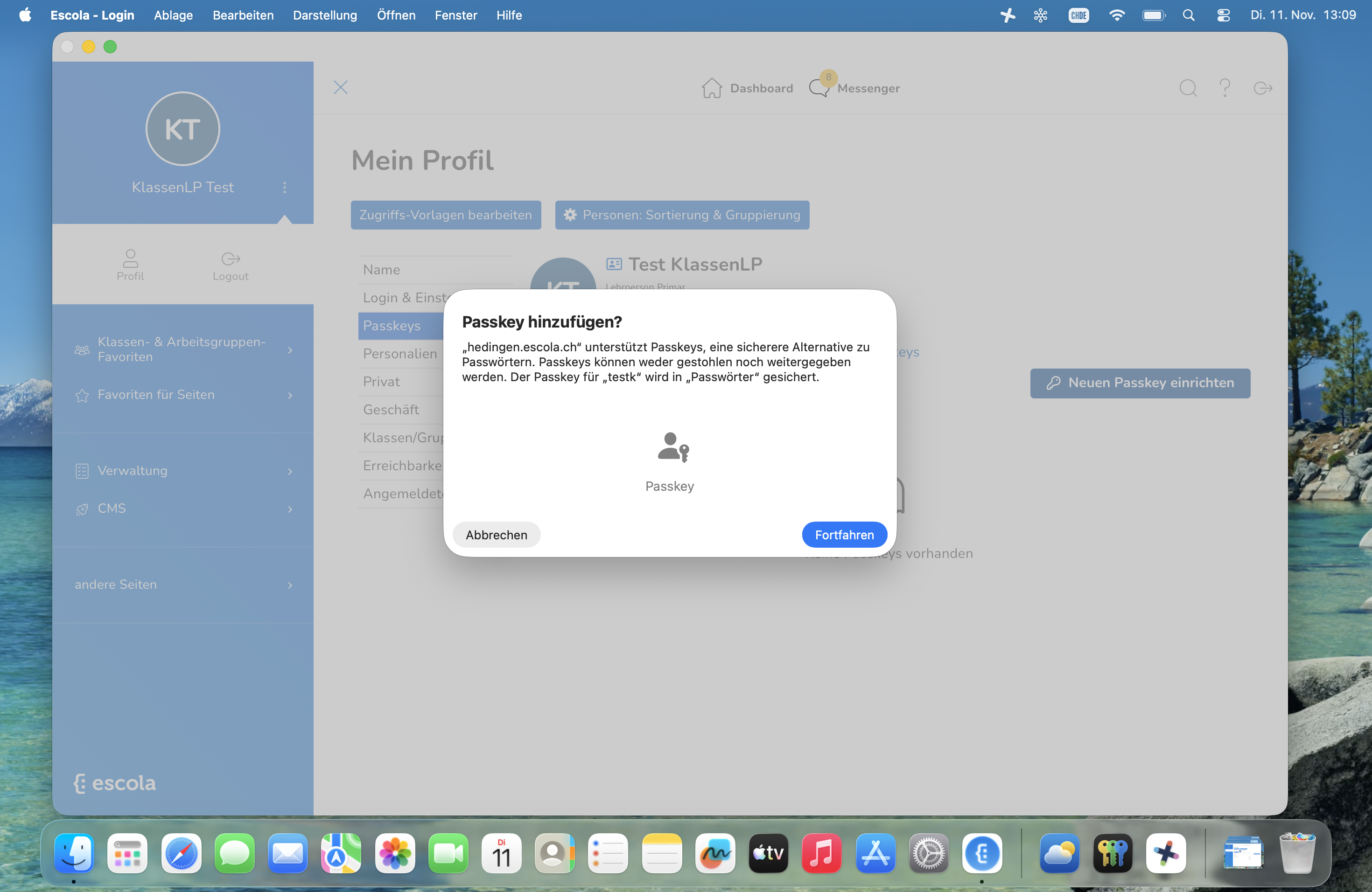Click the logout arrow icon top right
Viewport: 1372px width, 892px height.
(1262, 88)
